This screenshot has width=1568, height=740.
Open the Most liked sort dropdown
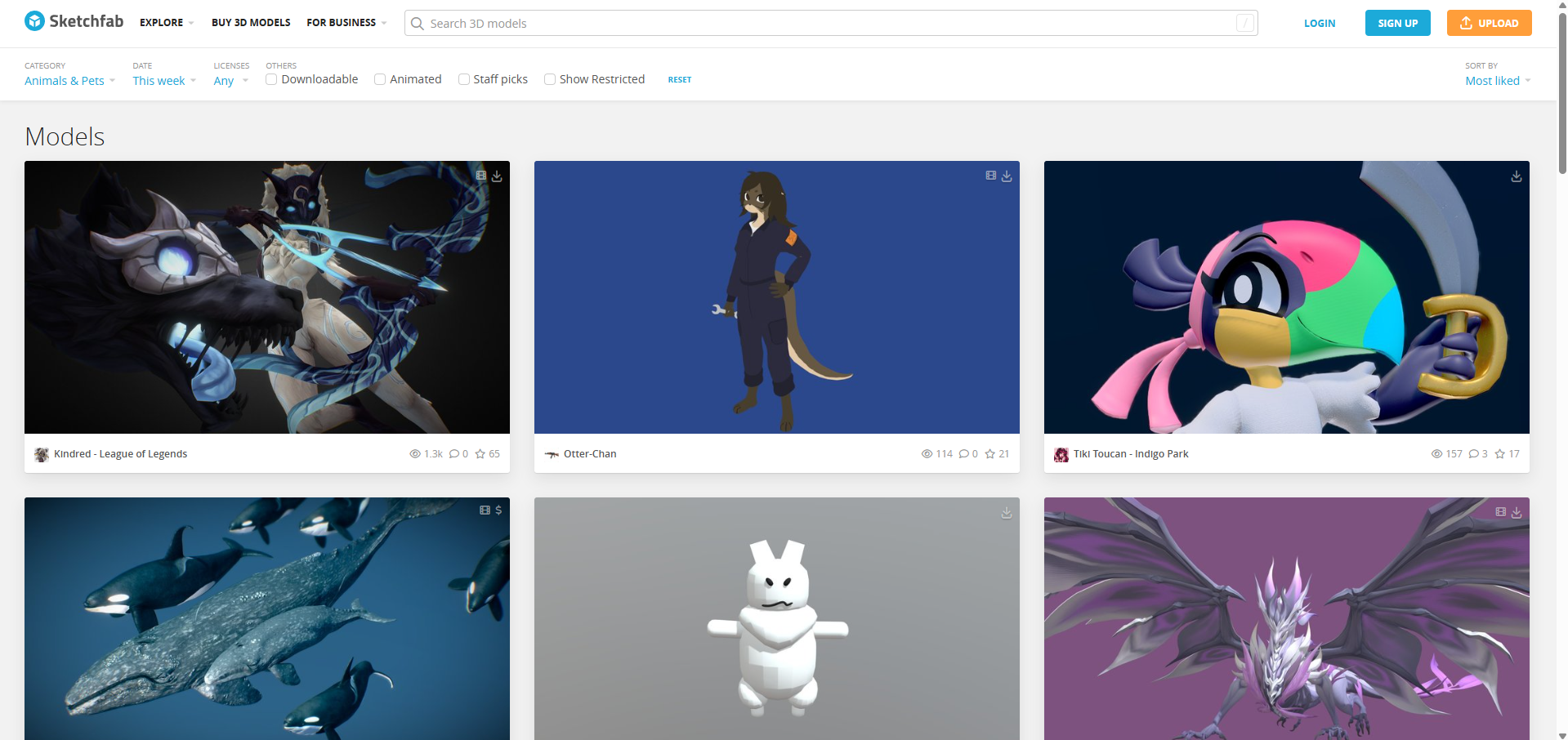click(1497, 81)
